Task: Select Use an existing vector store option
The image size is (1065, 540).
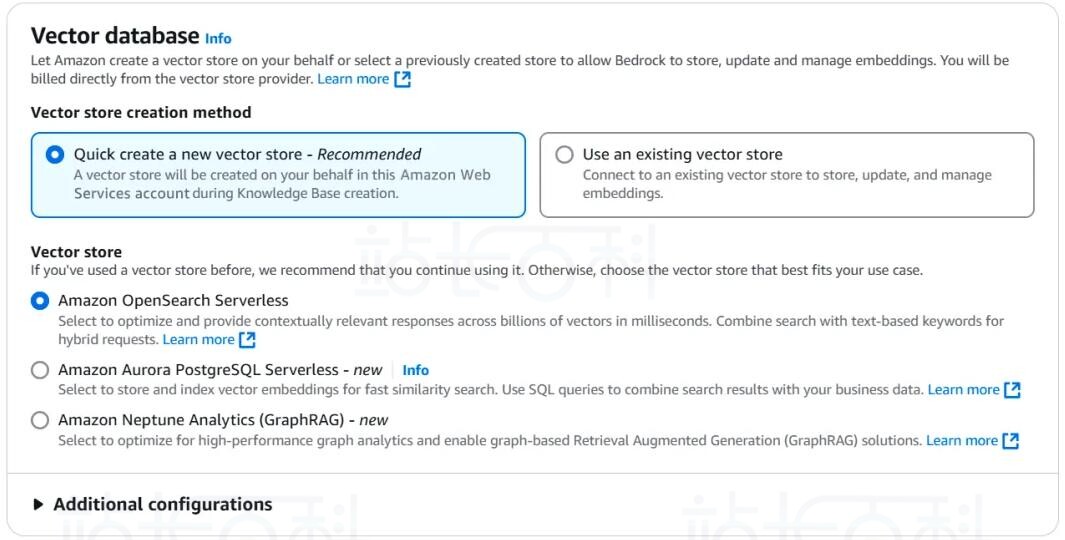Action: click(x=565, y=155)
